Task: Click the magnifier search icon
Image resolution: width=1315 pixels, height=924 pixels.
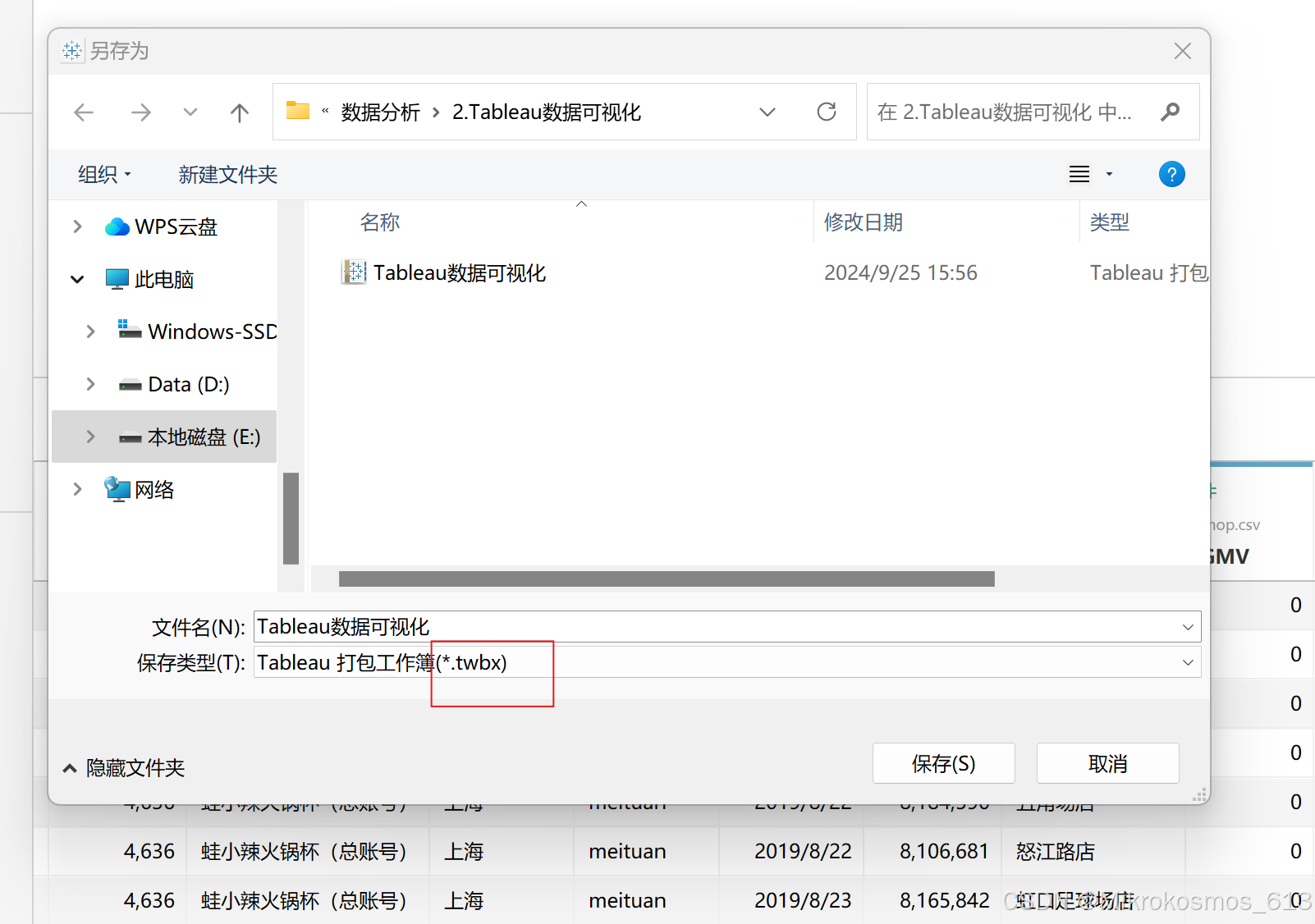Action: click(1171, 112)
